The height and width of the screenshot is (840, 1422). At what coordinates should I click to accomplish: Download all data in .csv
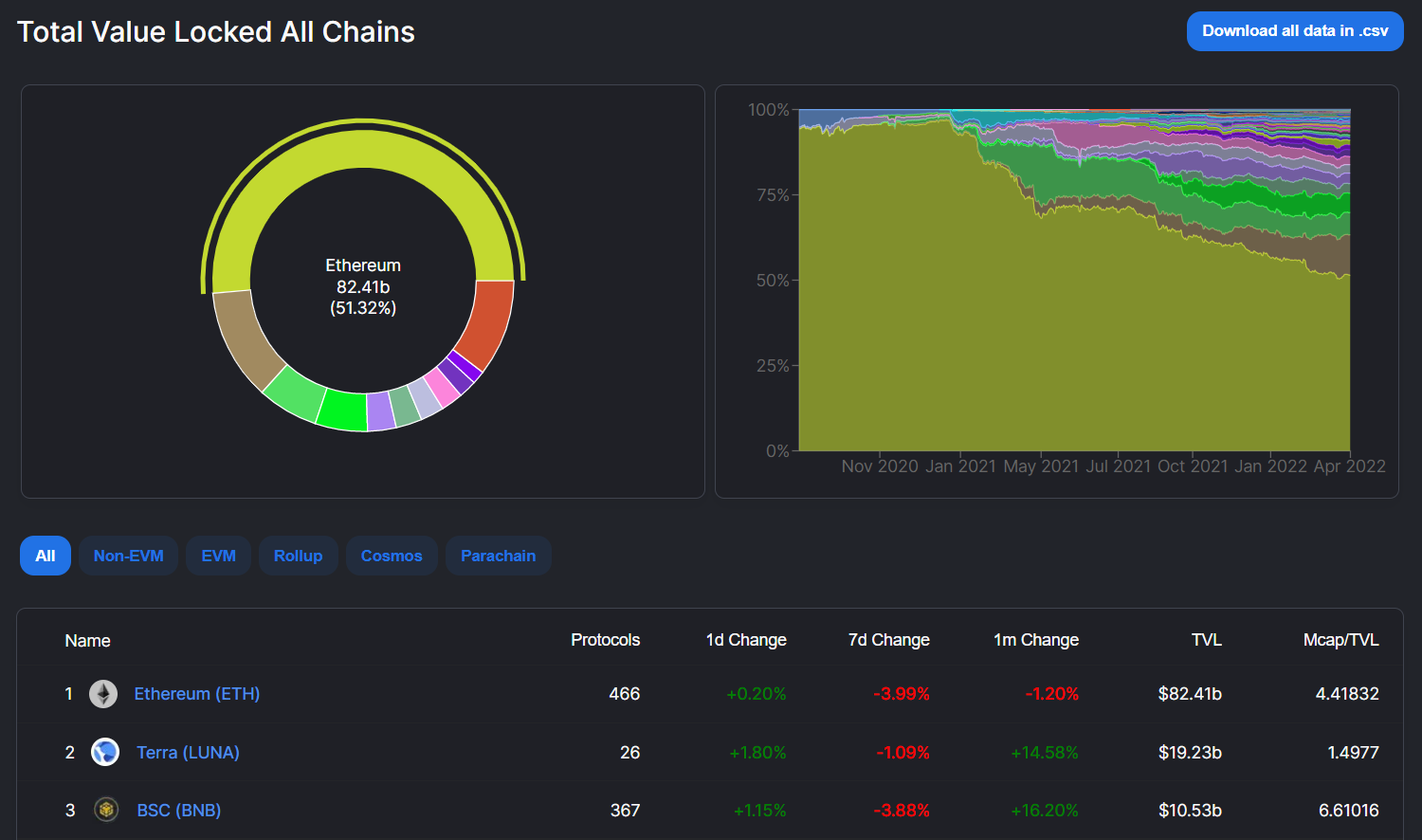pos(1294,31)
